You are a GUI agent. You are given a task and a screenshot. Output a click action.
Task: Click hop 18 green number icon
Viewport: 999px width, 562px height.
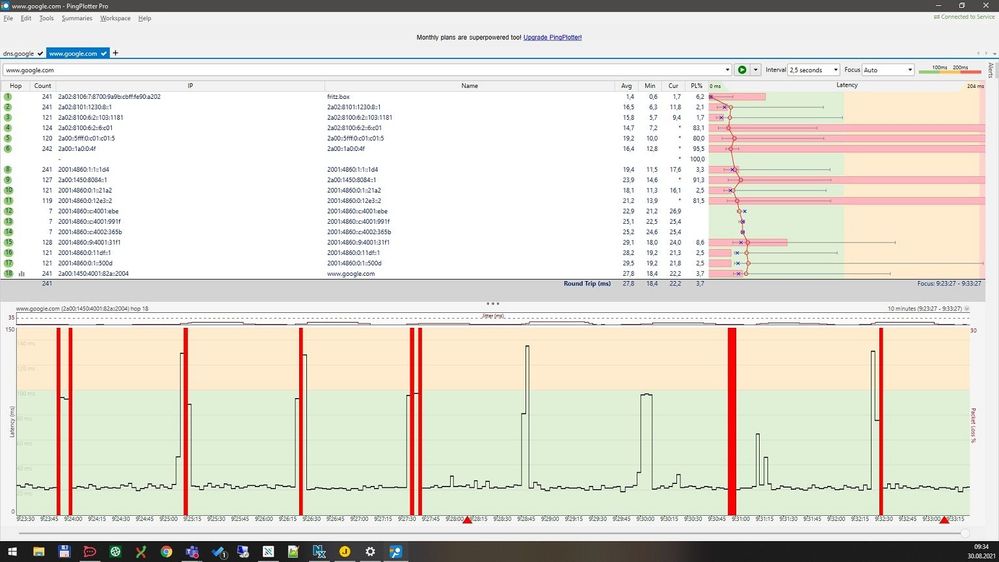coord(8,273)
